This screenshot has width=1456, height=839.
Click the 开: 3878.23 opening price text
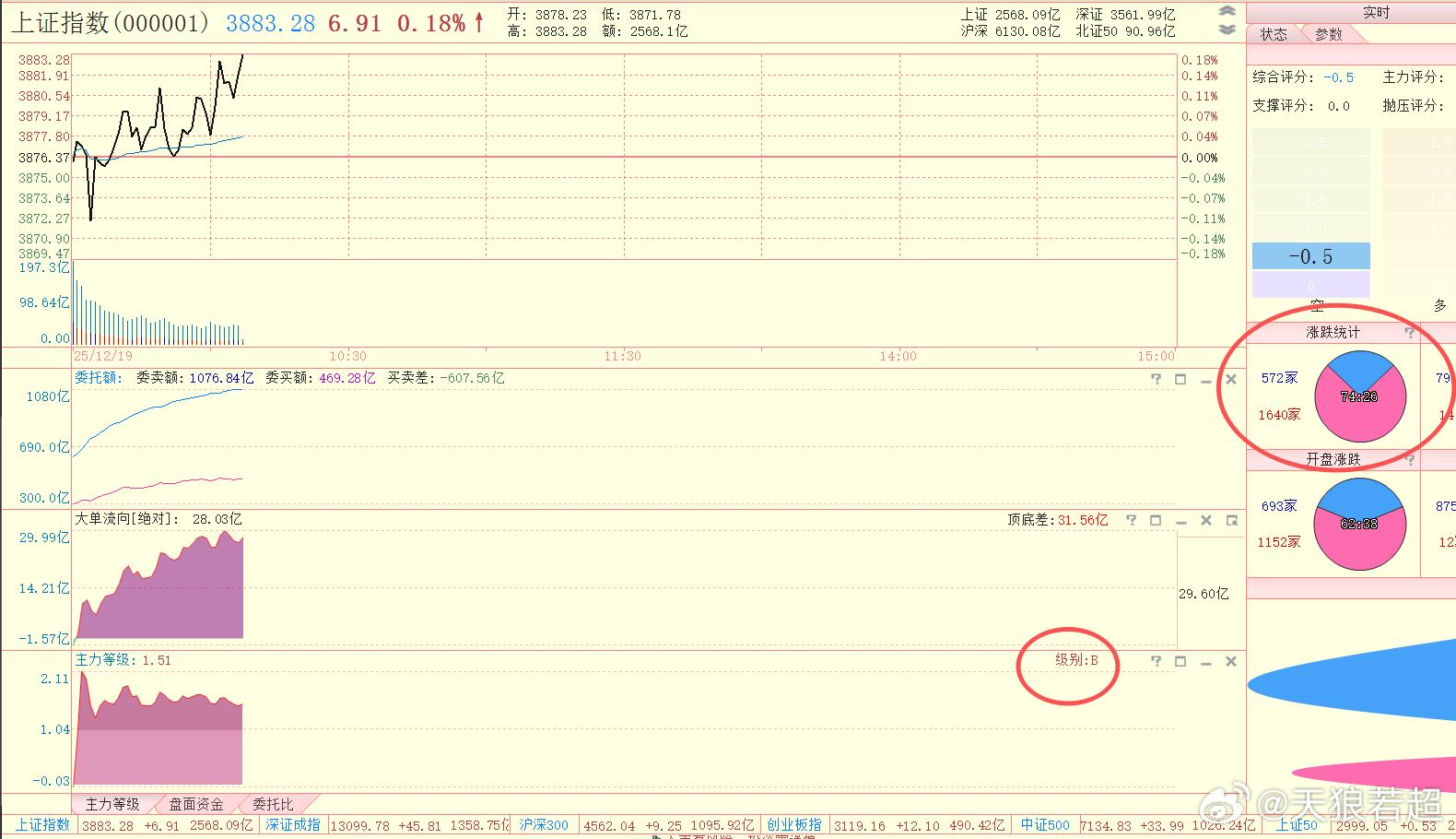546,15
